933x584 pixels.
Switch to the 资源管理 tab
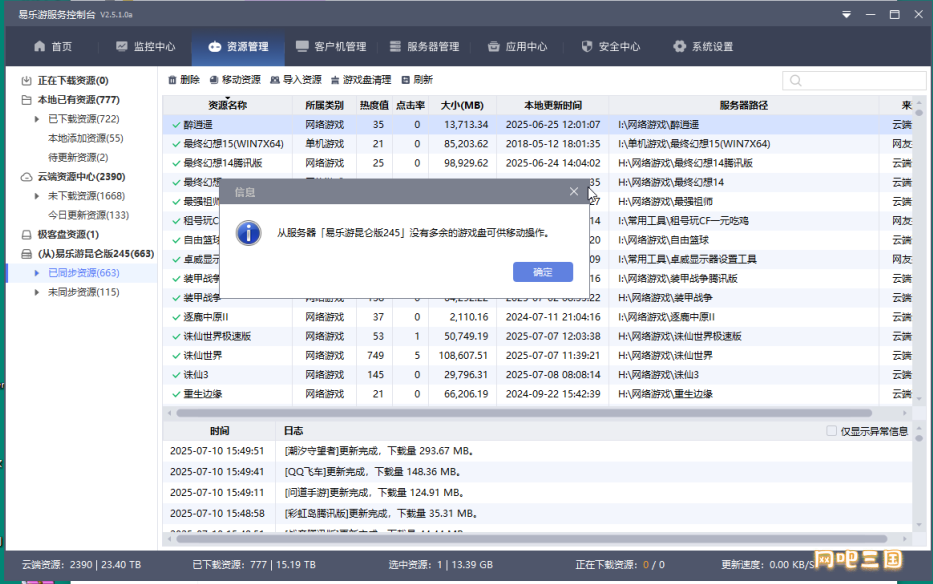(238, 46)
